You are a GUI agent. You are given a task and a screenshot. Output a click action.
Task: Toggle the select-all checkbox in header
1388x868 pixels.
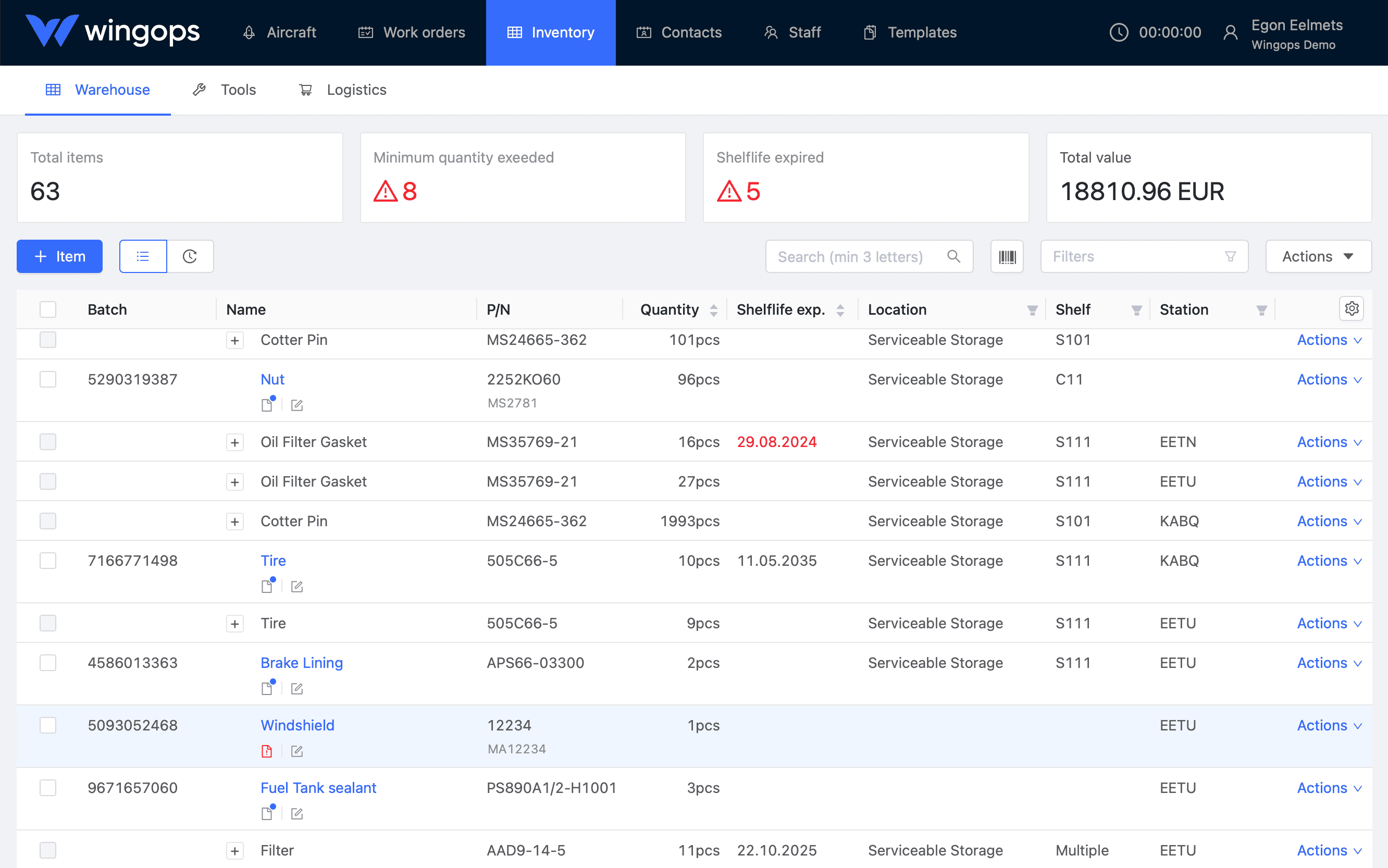click(48, 309)
